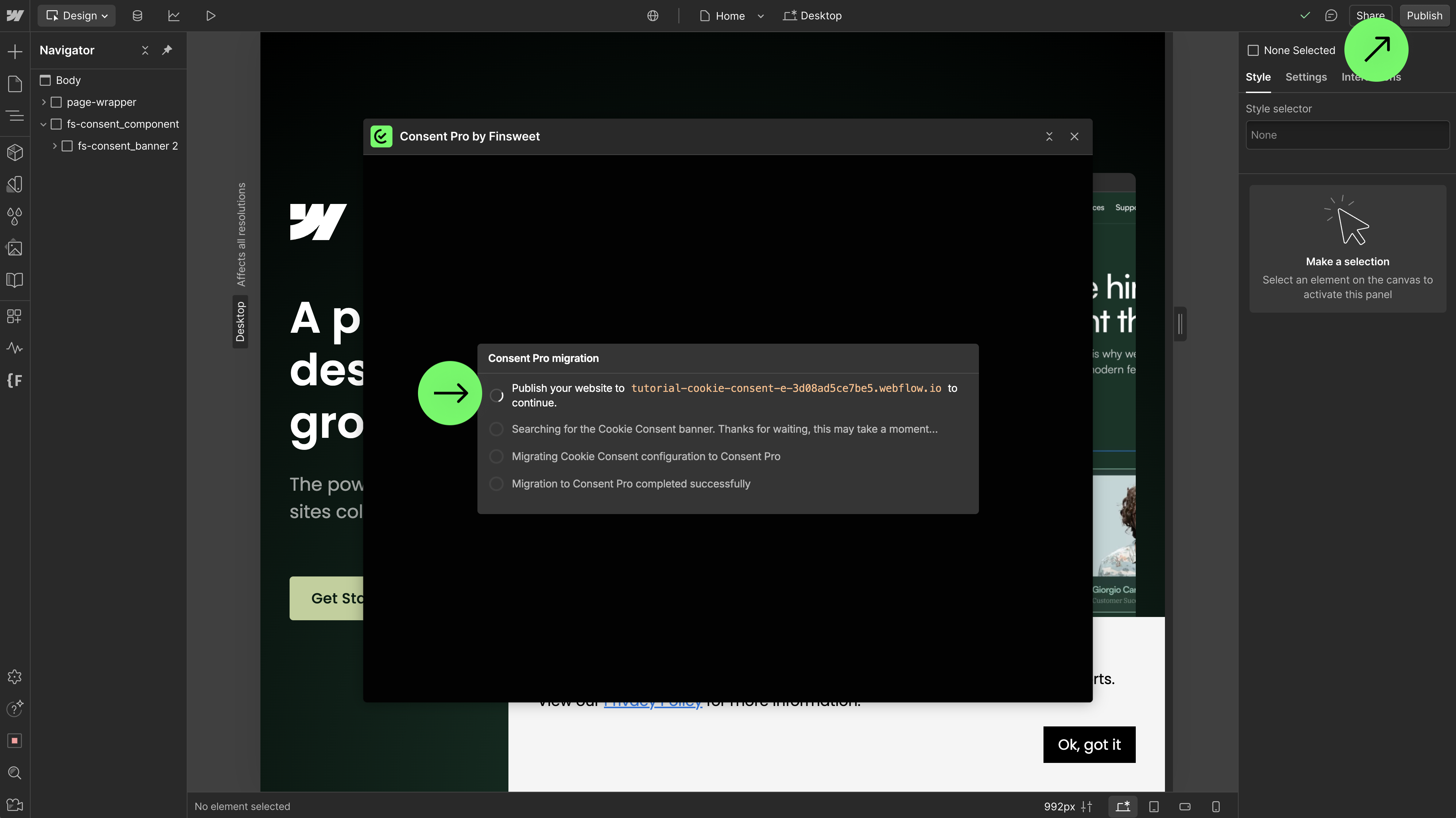
Task: Open the Add elements plus icon
Action: click(15, 52)
